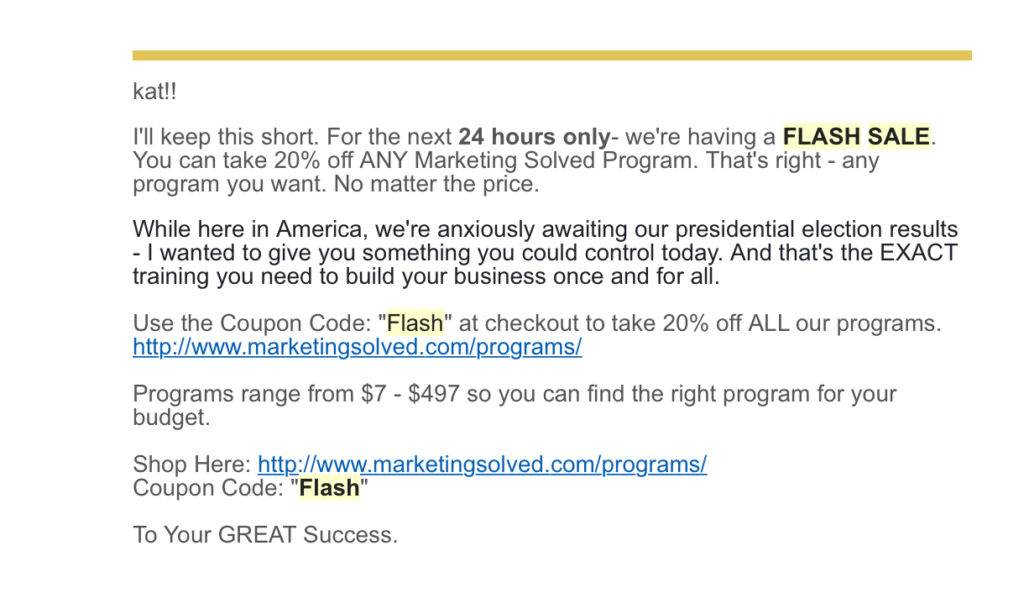Open the programs link below the coupon sentence

pos(357,347)
